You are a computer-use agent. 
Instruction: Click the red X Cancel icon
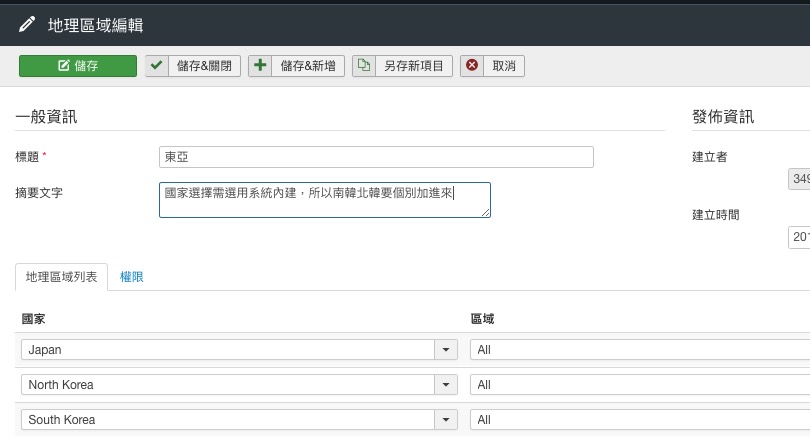coord(471,66)
